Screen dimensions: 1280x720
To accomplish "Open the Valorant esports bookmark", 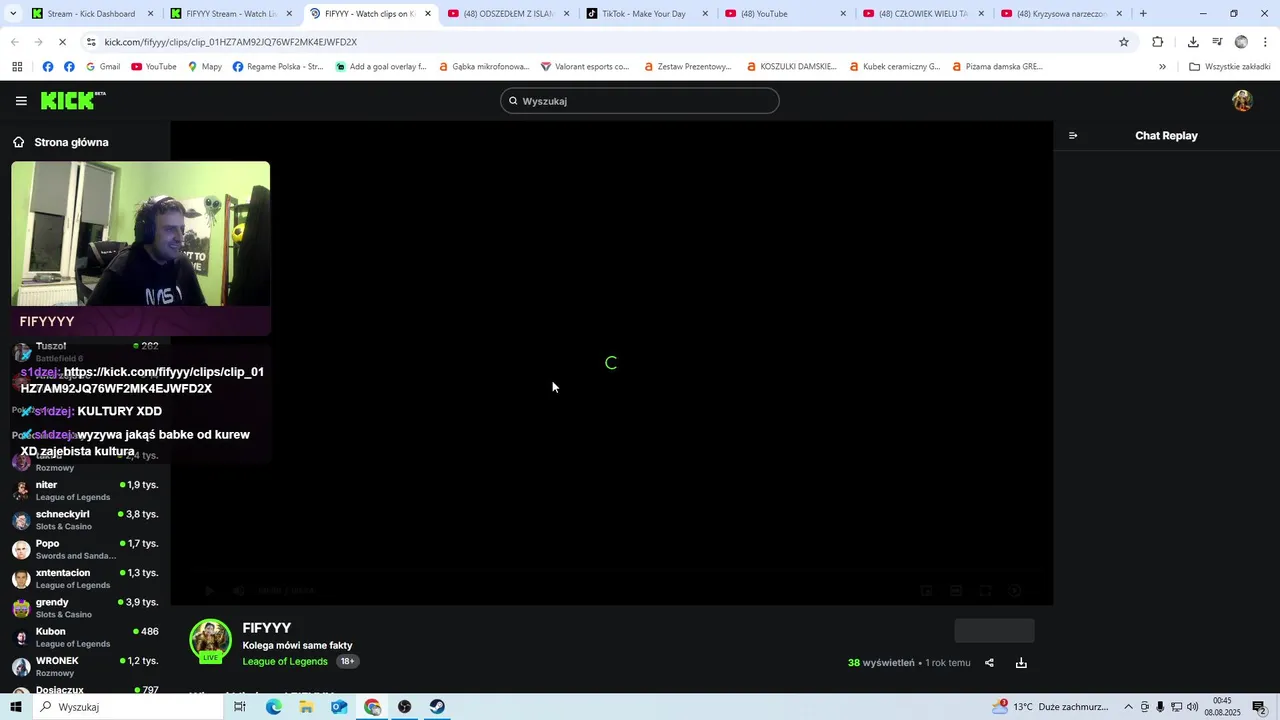I will pos(585,67).
